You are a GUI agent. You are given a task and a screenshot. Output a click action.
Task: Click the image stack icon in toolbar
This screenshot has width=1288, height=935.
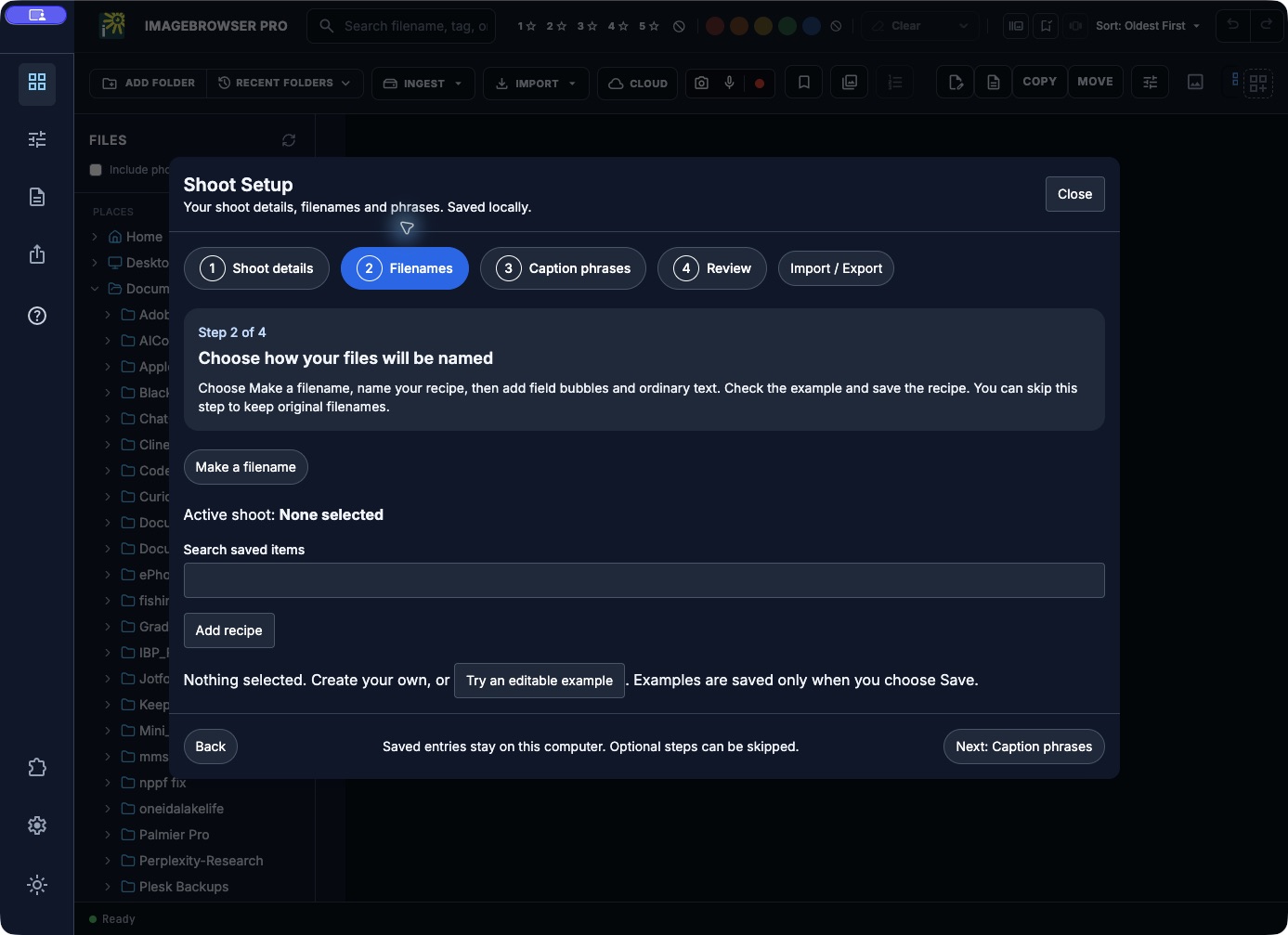[x=850, y=83]
